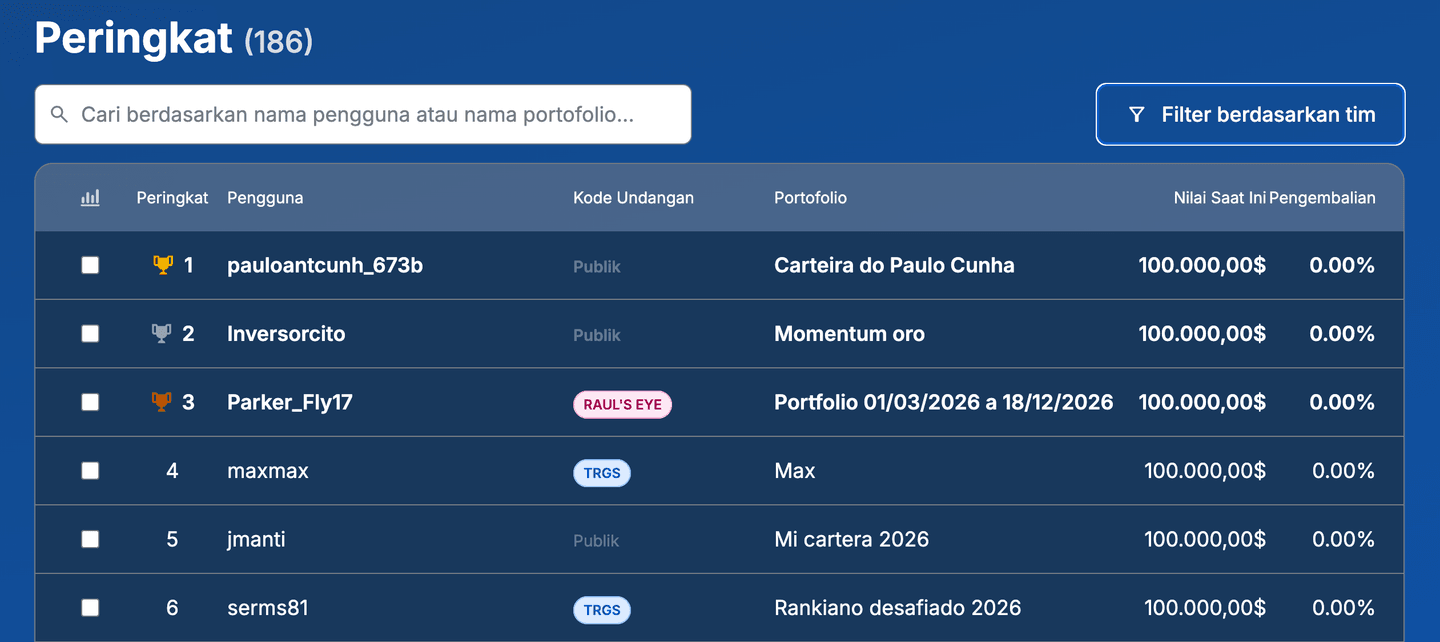Open the Carteira do Paulo Cunha portfolio
This screenshot has height=642, width=1440.
[894, 265]
